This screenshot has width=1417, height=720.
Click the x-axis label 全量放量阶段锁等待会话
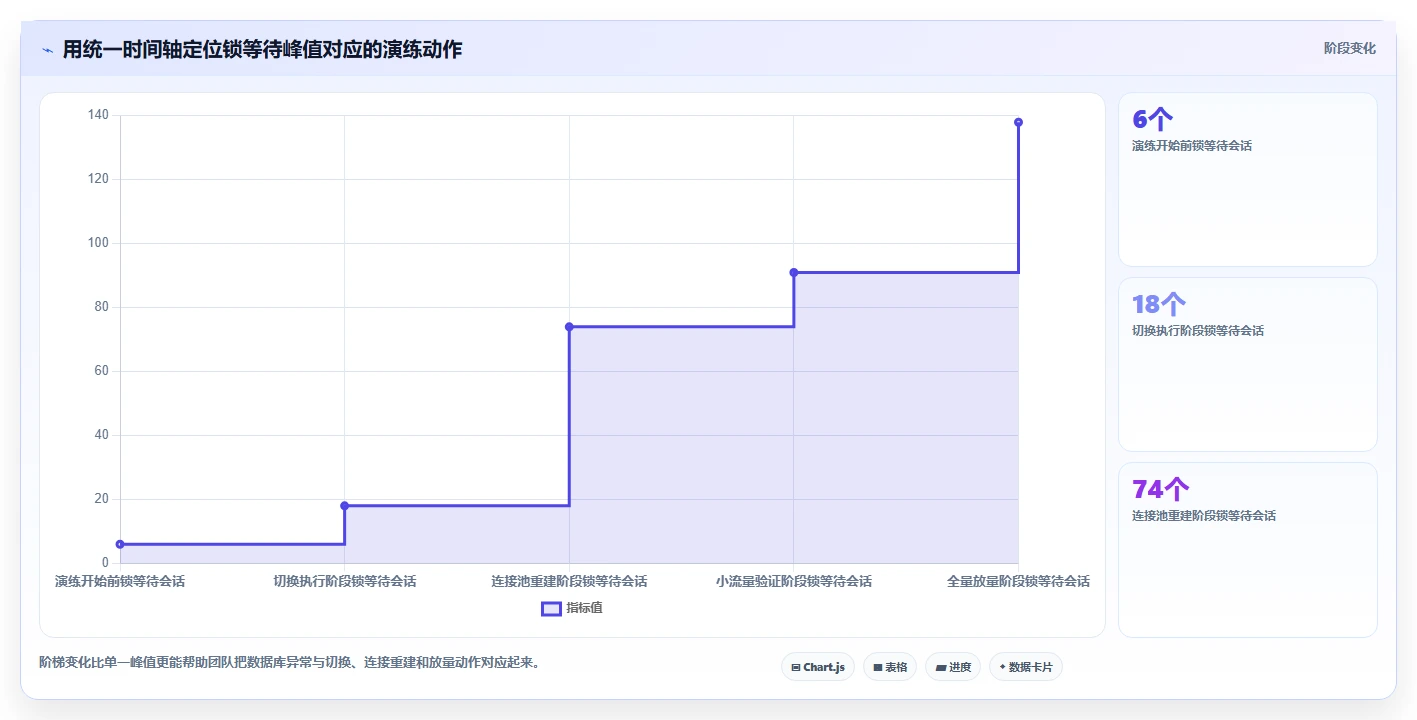coord(1018,581)
